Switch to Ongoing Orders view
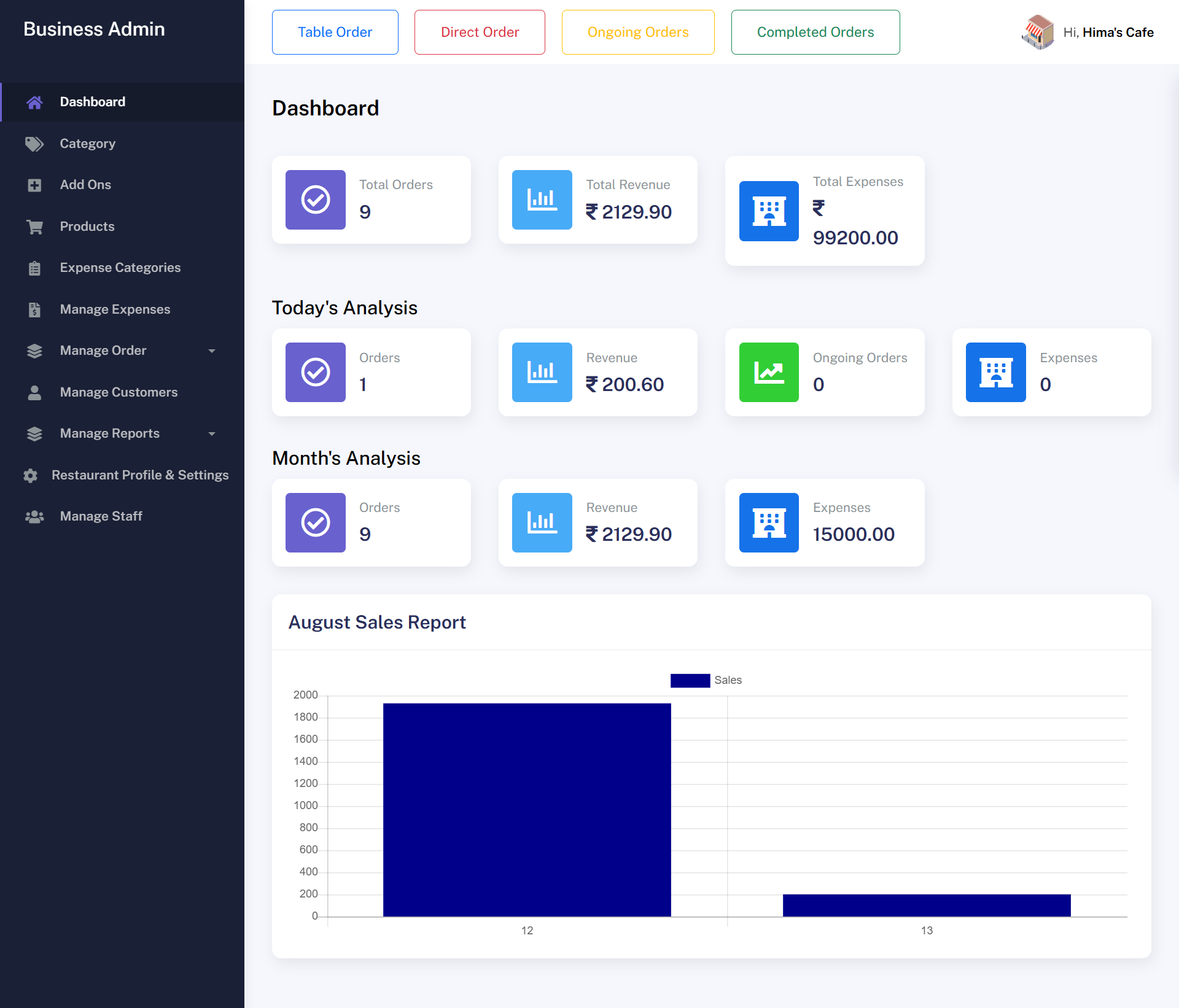The height and width of the screenshot is (1008, 1179). (x=637, y=32)
